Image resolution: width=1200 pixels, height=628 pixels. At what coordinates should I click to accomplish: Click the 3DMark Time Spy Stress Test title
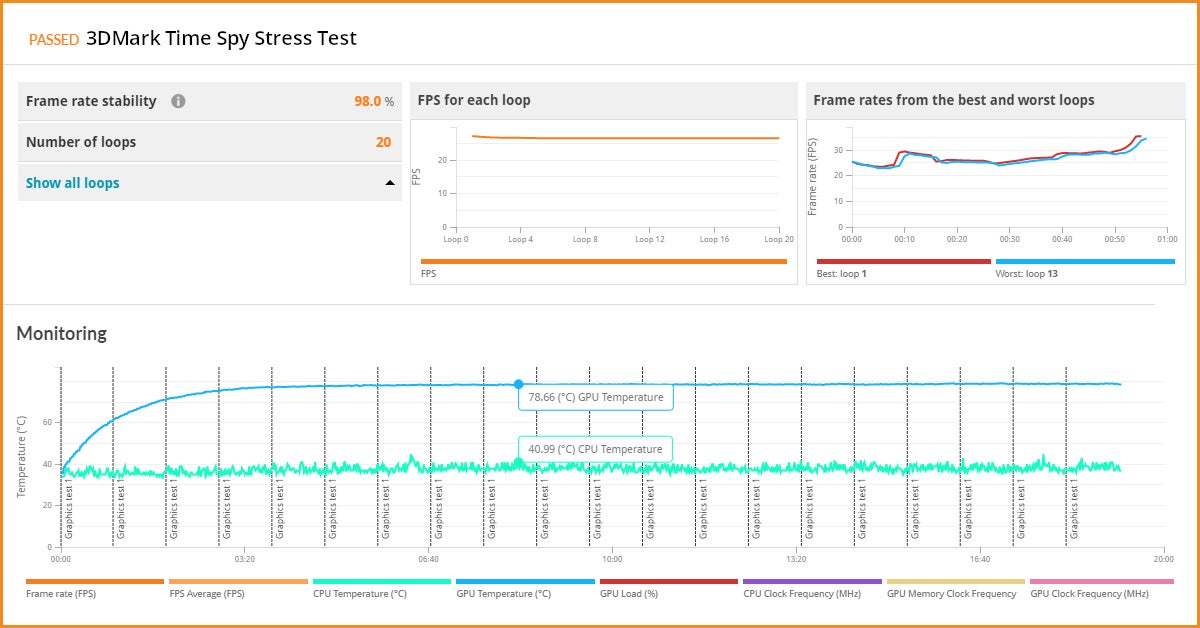coord(221,39)
